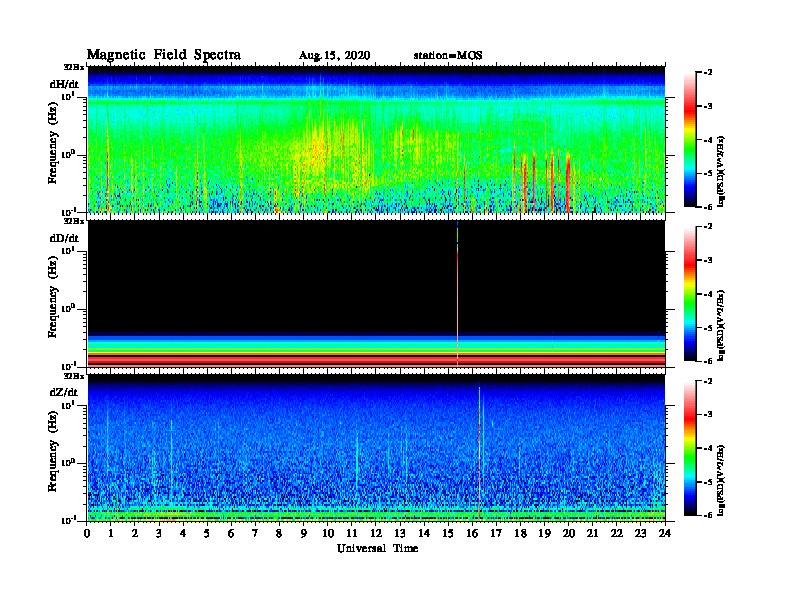
Task: Click hour label "20" on the time axis
Action: pos(569,533)
